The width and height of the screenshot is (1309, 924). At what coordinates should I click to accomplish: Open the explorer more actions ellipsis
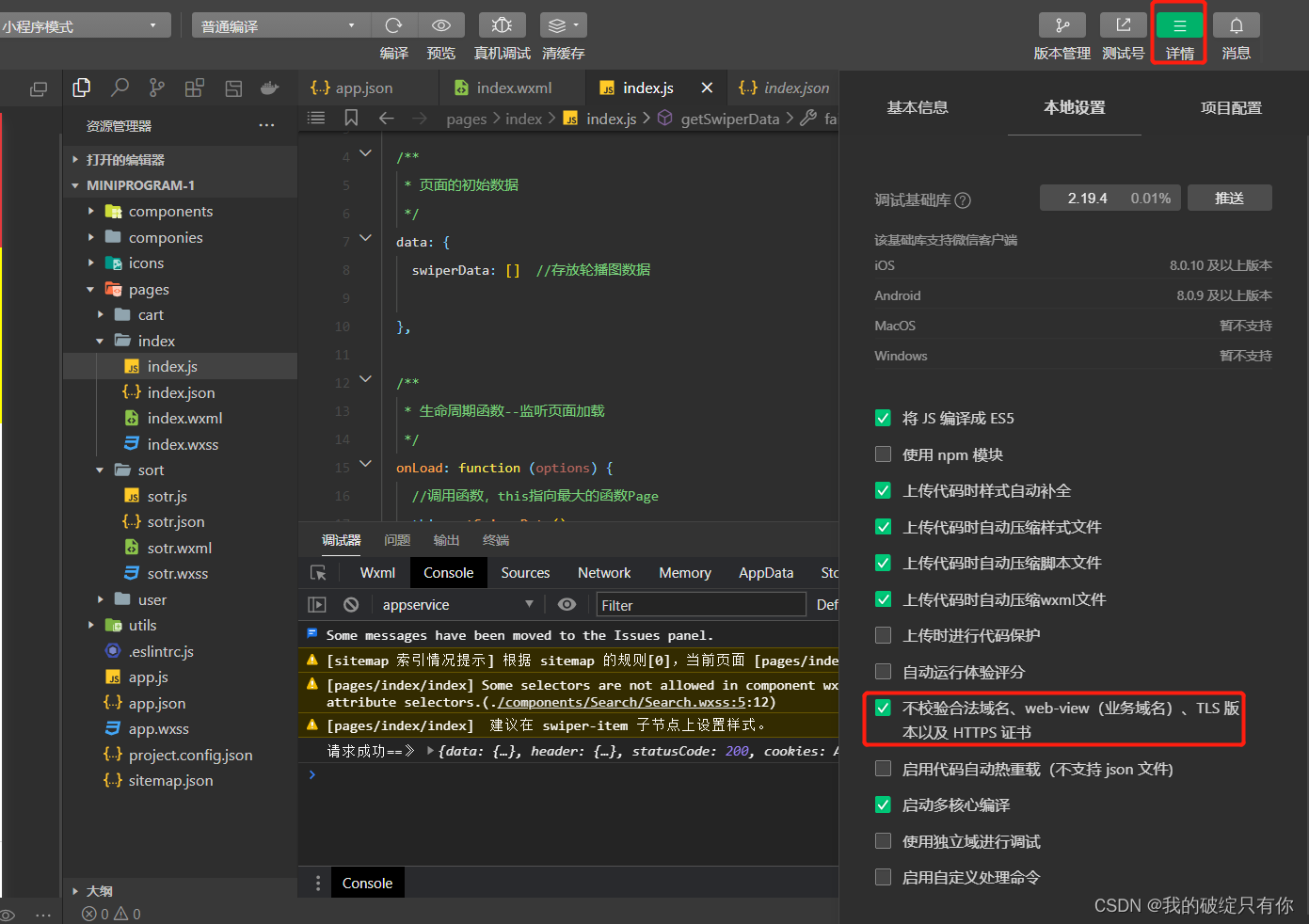click(x=267, y=125)
